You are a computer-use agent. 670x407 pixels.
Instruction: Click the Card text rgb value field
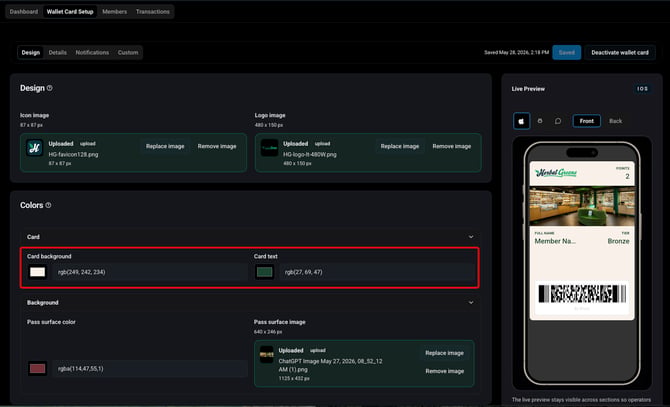click(x=376, y=272)
